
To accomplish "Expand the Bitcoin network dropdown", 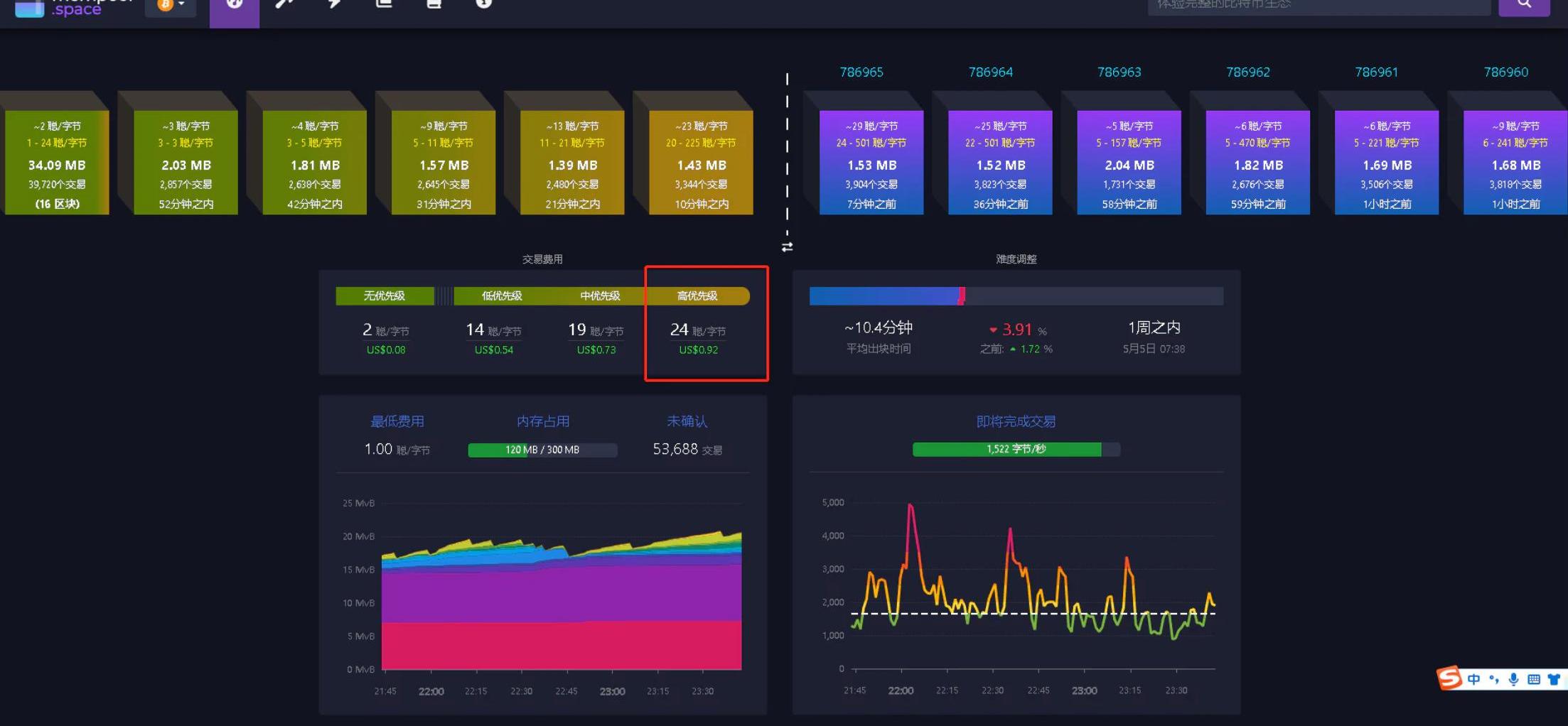I will (171, 6).
